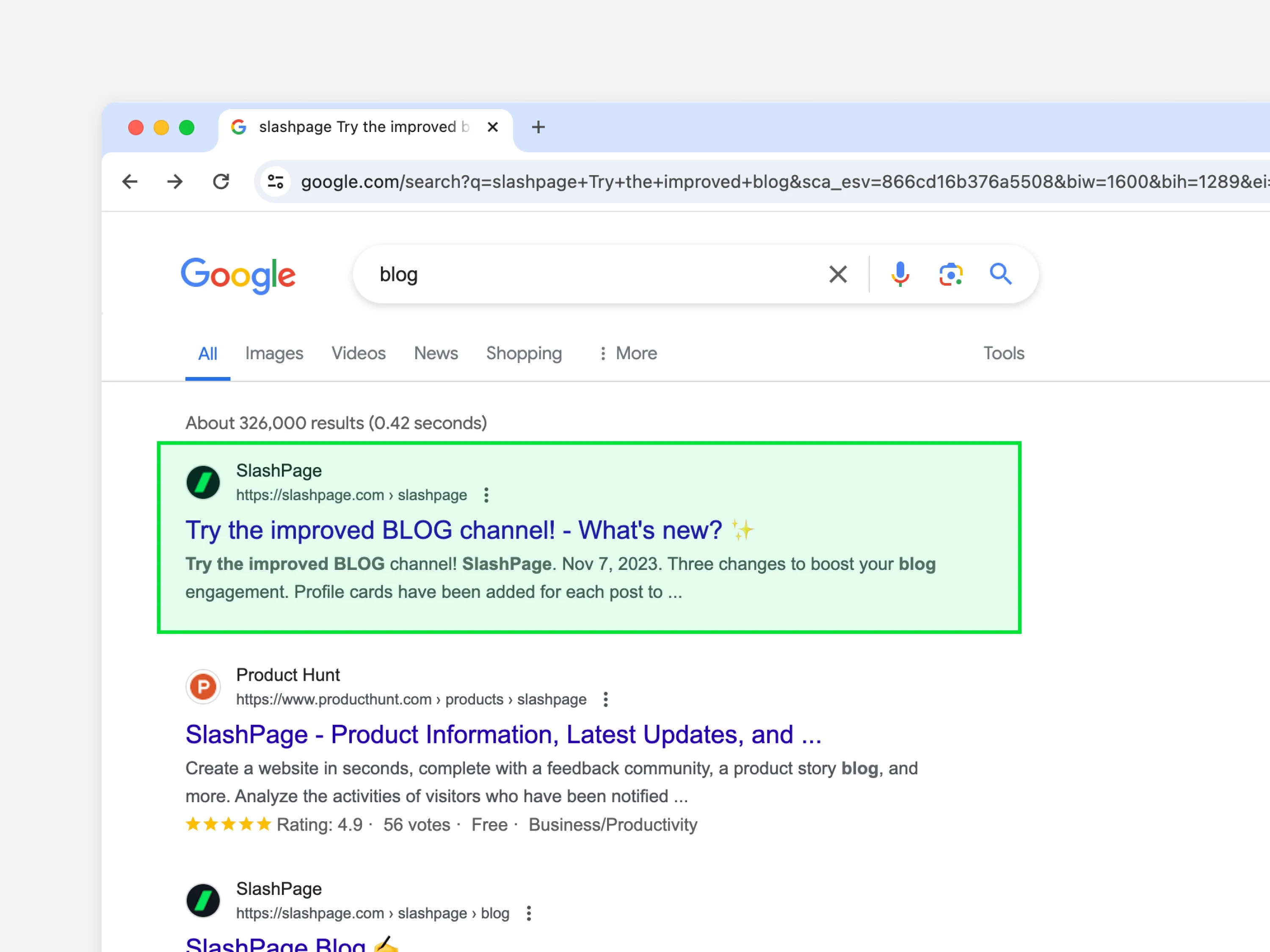Screen dimensions: 1270x952
Task: Open options menu for first SlashPage result
Action: [x=486, y=495]
